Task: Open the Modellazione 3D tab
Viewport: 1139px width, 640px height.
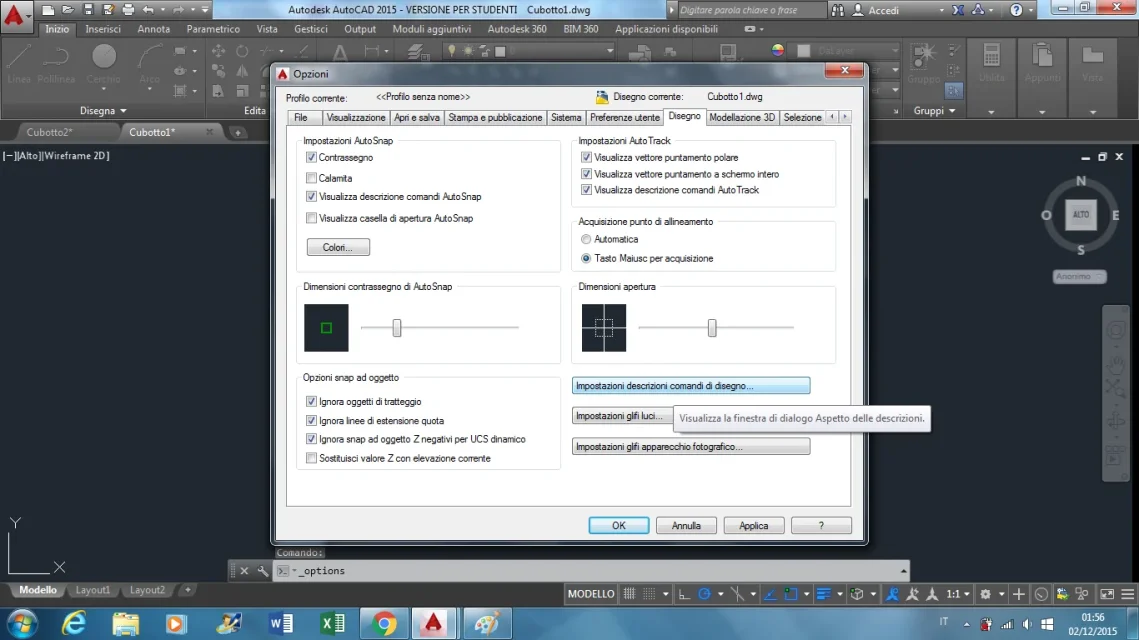Action: click(x=742, y=118)
